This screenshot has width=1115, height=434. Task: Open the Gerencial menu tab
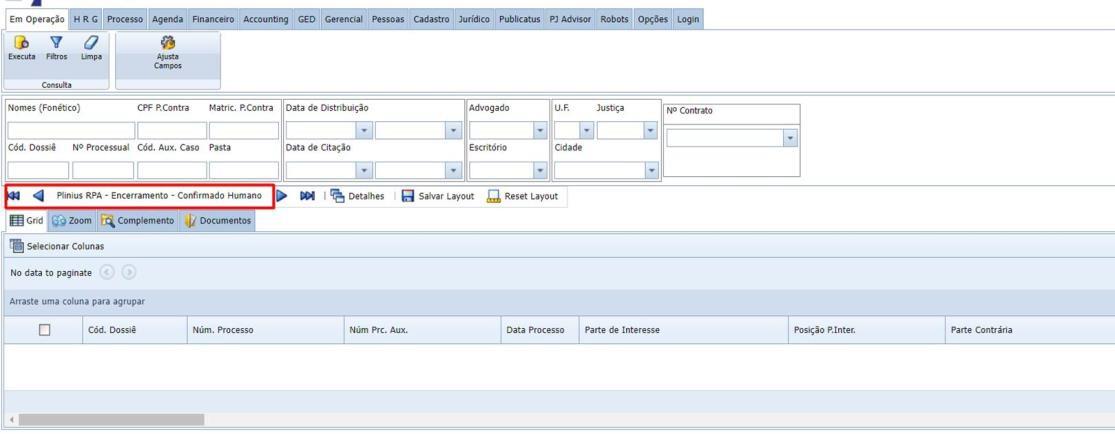coord(343,20)
